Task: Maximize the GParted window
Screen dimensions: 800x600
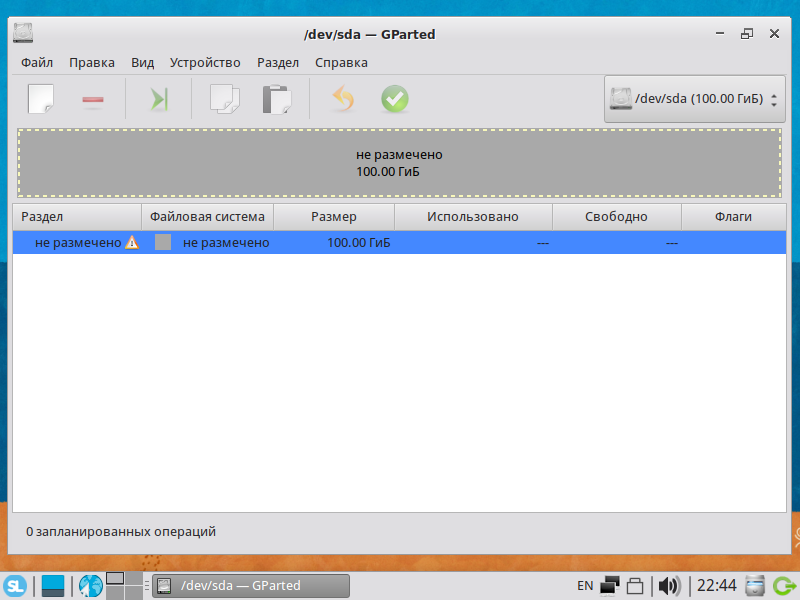Action: (747, 34)
